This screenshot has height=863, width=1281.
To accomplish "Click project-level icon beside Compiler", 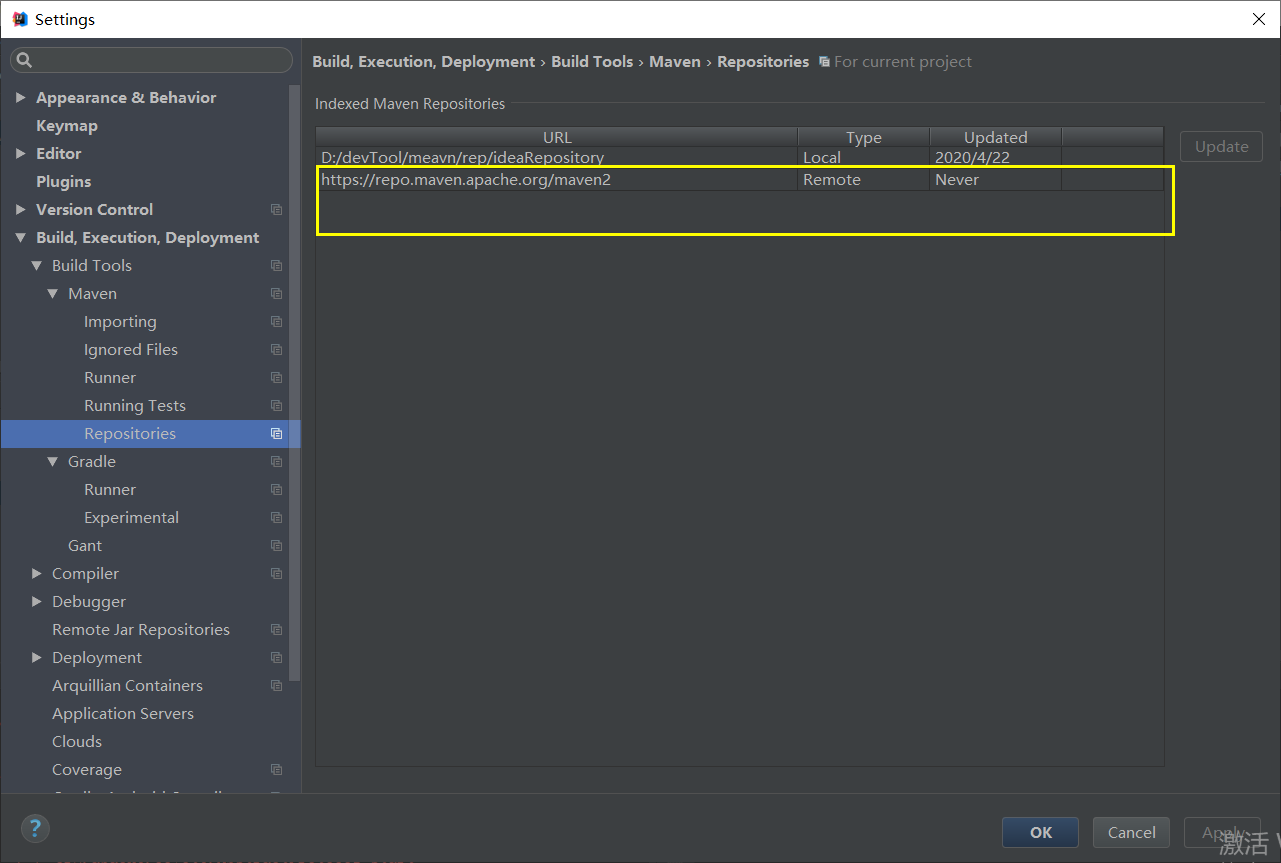I will coord(276,574).
